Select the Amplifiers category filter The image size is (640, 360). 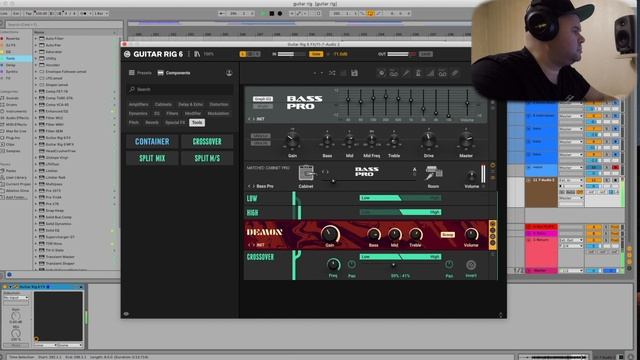coord(139,104)
